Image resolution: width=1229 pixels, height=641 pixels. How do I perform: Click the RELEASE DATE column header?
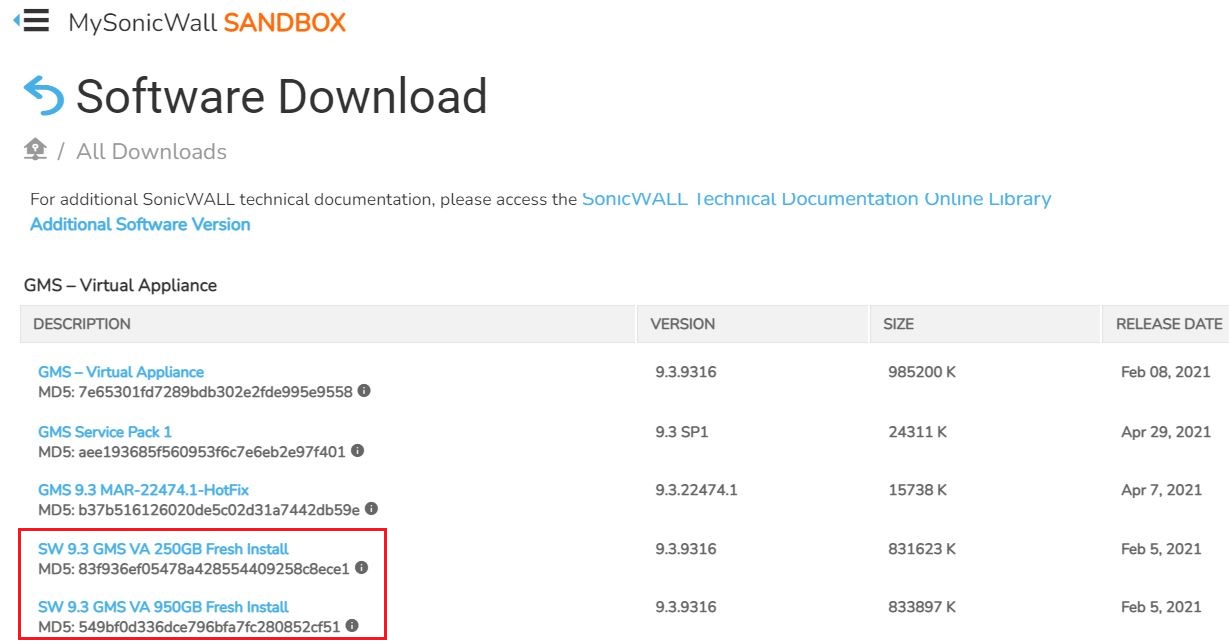(1168, 324)
